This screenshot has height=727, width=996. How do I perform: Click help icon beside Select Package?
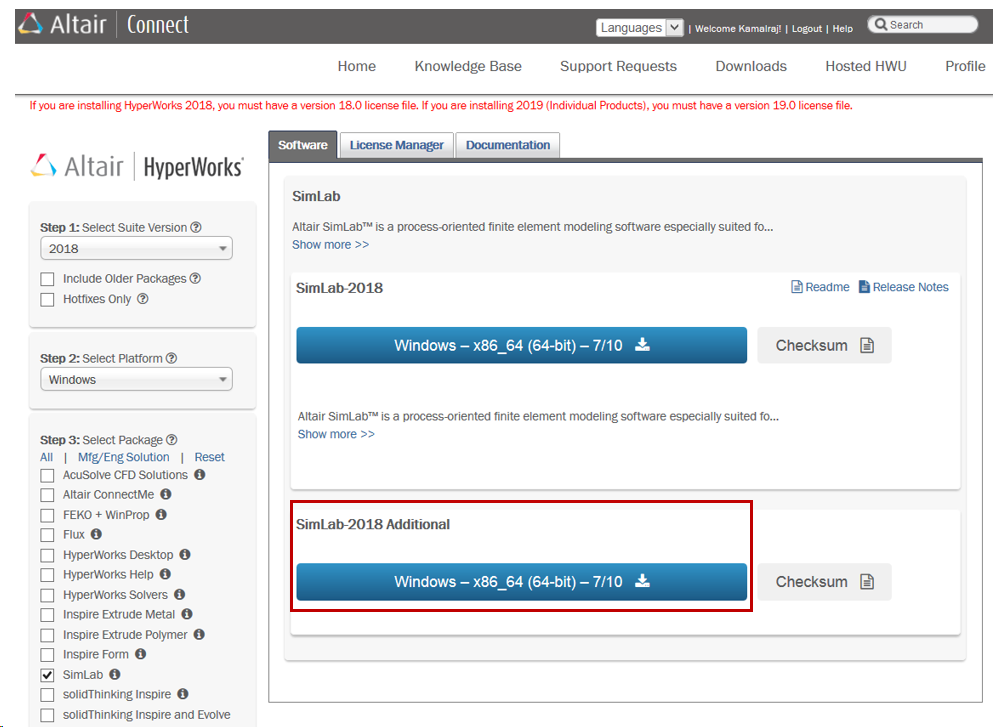coord(172,440)
